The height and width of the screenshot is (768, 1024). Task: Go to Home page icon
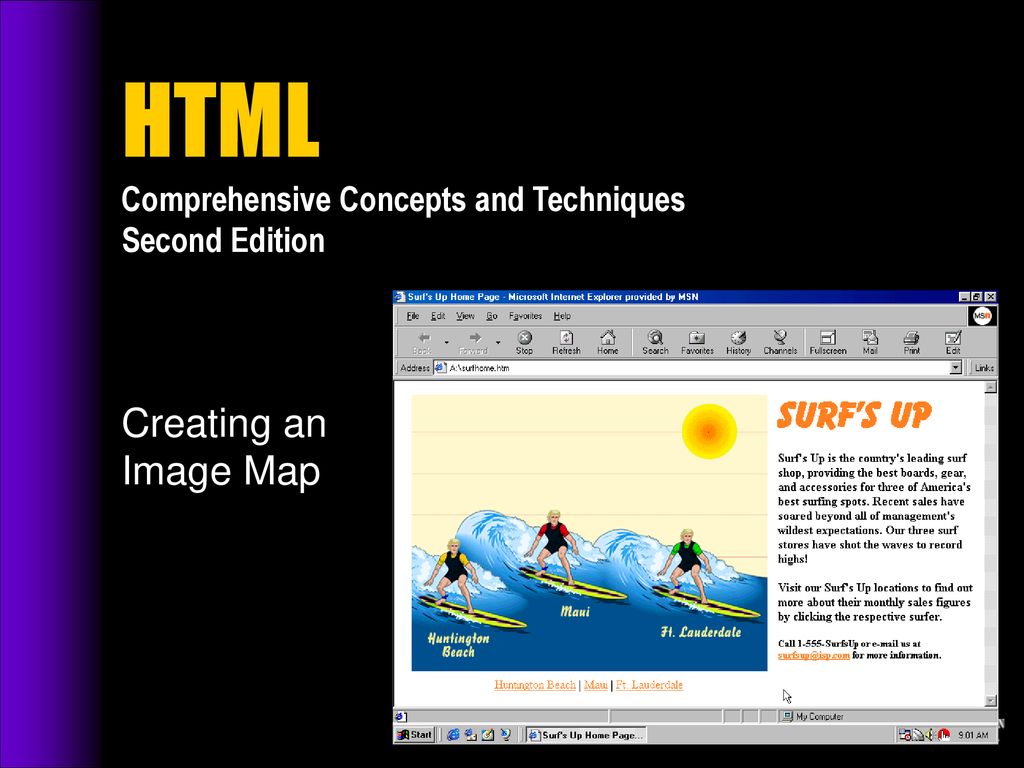(607, 342)
